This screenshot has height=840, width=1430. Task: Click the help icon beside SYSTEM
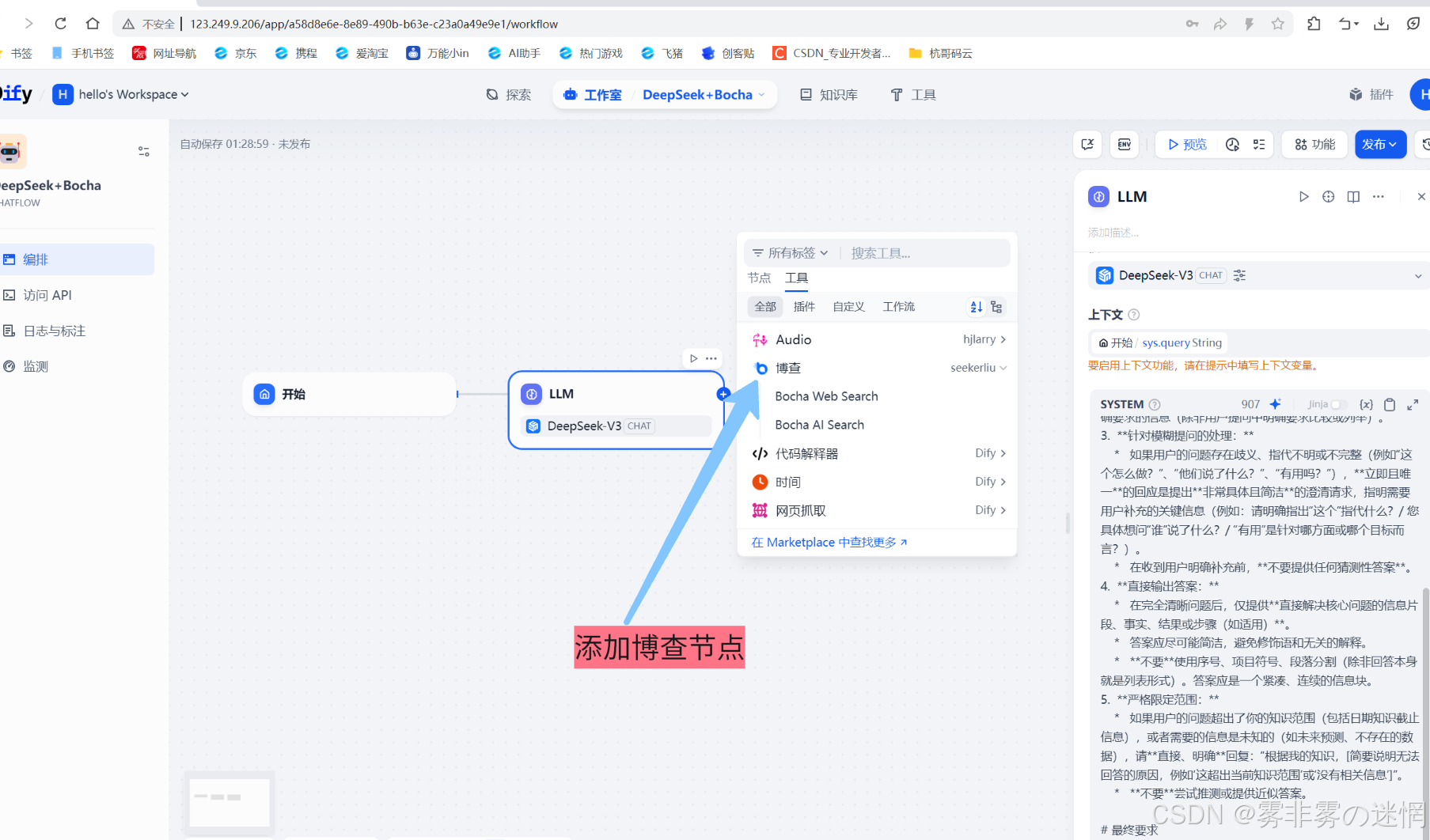(x=1155, y=404)
